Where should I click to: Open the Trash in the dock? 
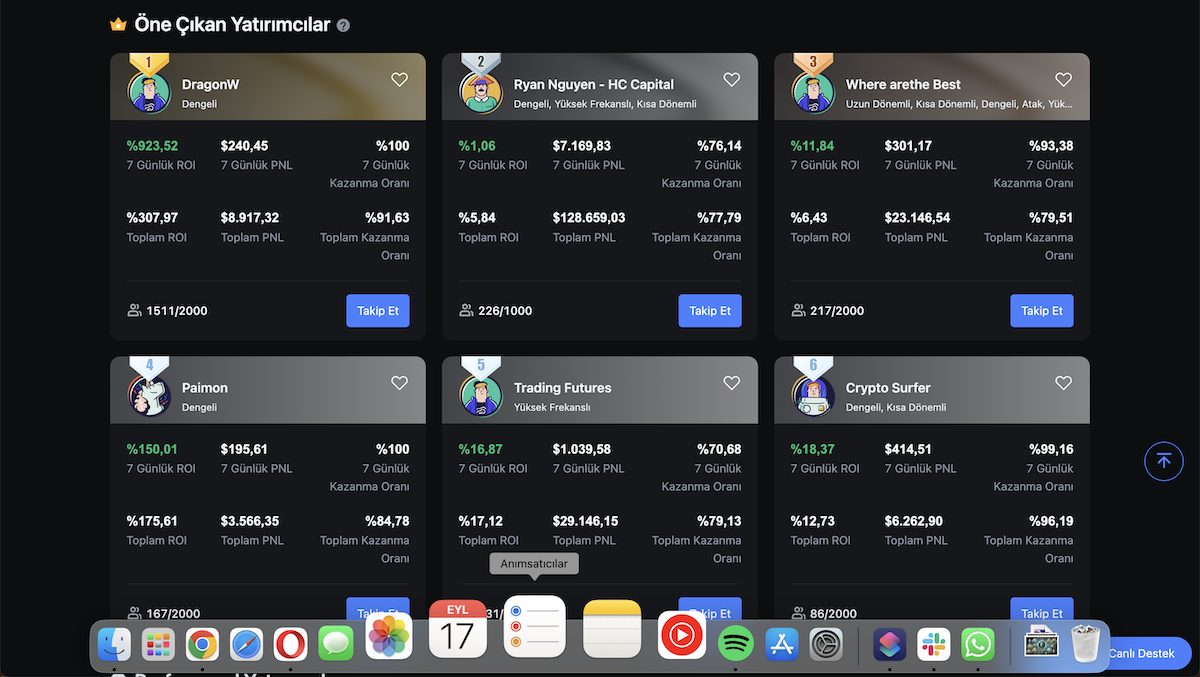pos(1085,645)
